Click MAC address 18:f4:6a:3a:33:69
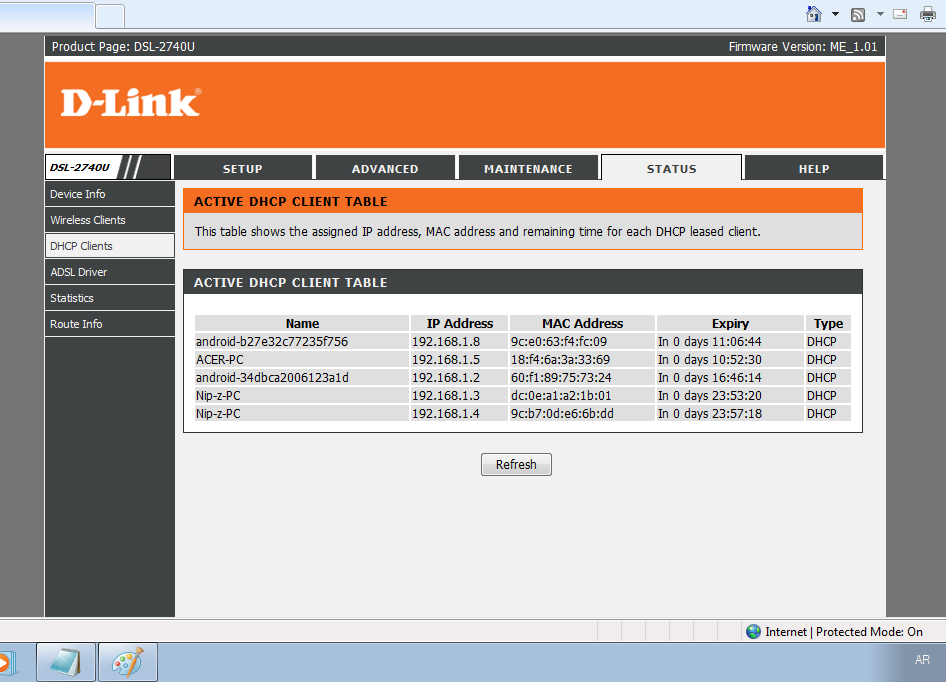 point(560,360)
